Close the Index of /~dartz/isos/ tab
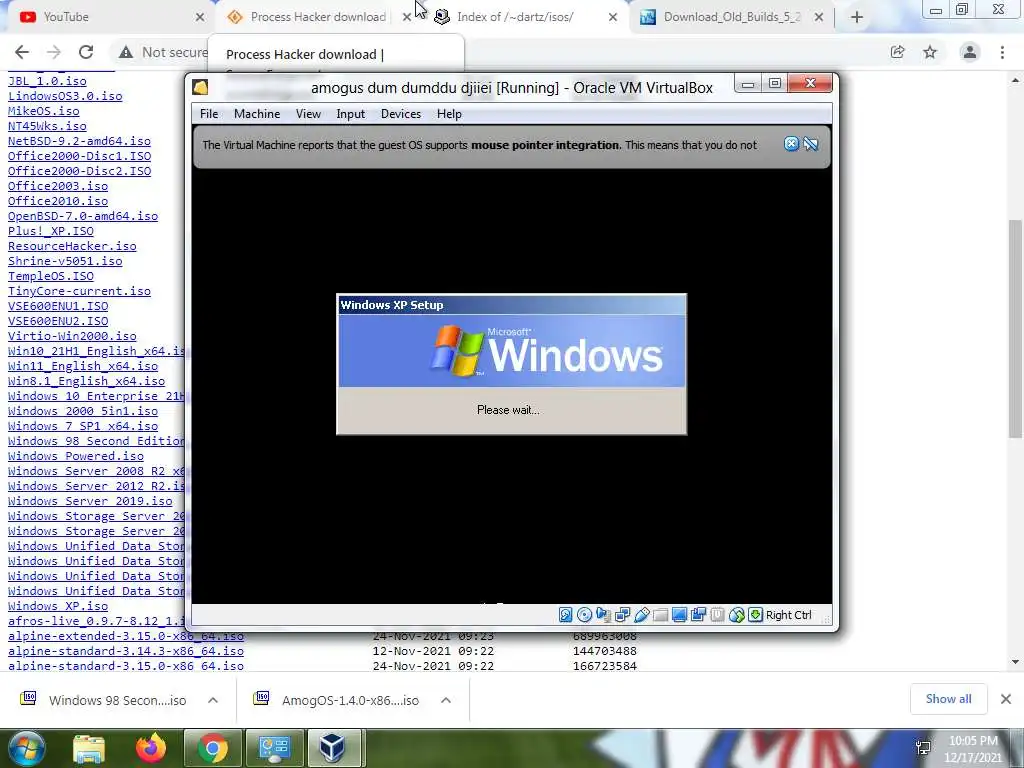1024x768 pixels. (613, 17)
